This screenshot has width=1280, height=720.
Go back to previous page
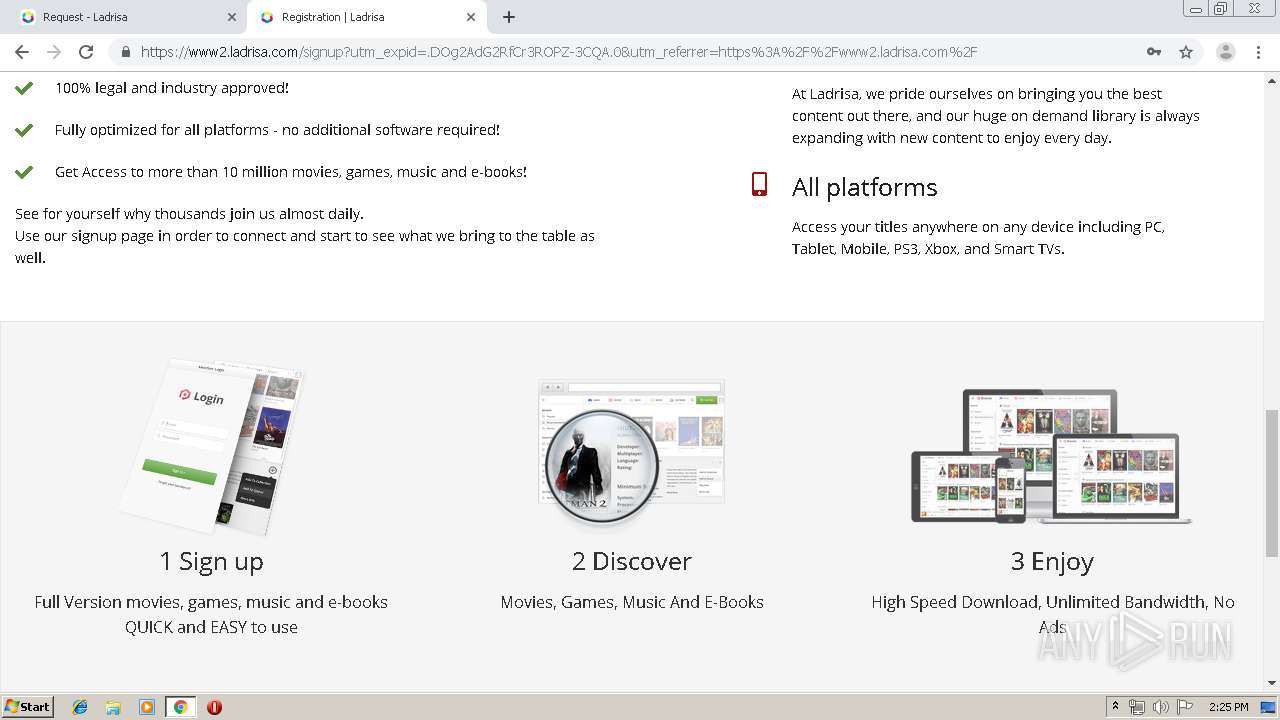22,52
